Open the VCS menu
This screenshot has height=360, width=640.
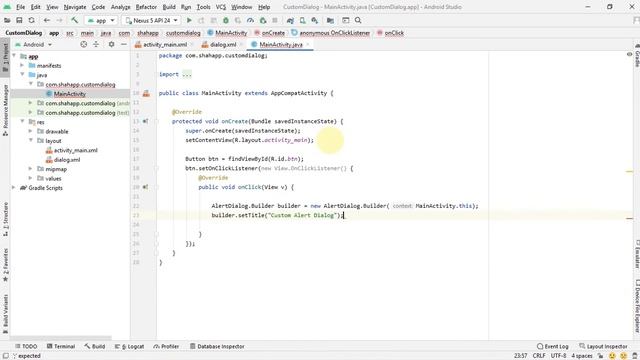click(x=221, y=7)
